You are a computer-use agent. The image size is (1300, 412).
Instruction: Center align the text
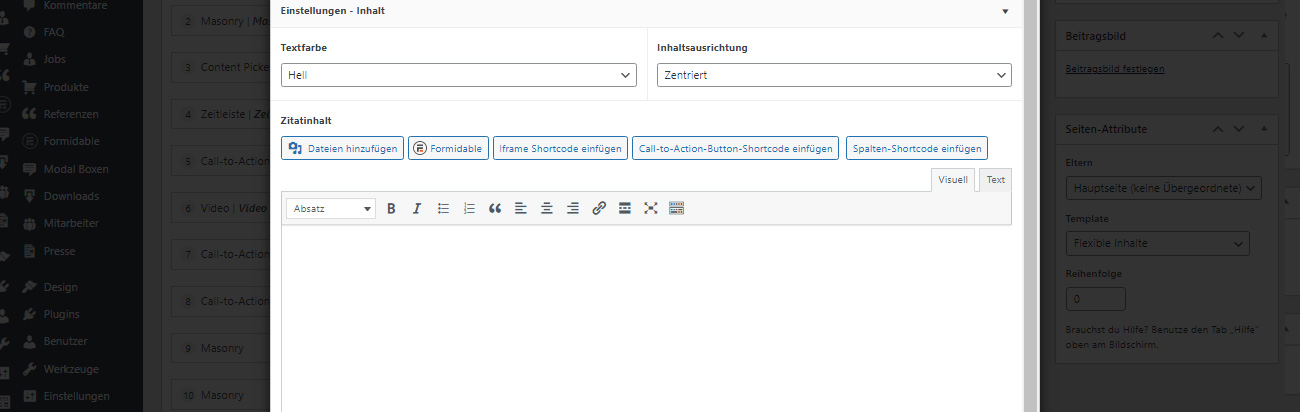[x=547, y=208]
